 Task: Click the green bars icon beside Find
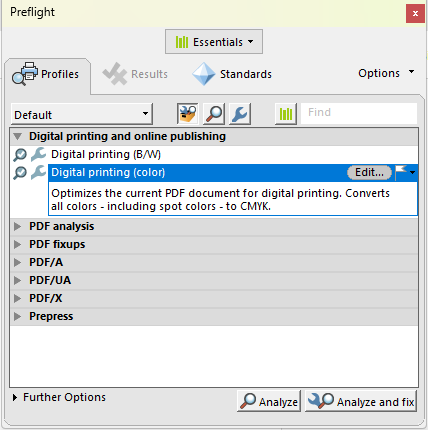tap(286, 114)
